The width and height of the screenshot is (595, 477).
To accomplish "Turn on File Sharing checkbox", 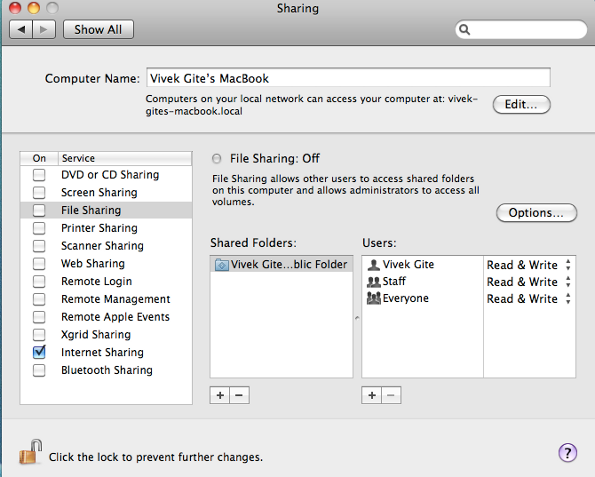I will click(39, 210).
